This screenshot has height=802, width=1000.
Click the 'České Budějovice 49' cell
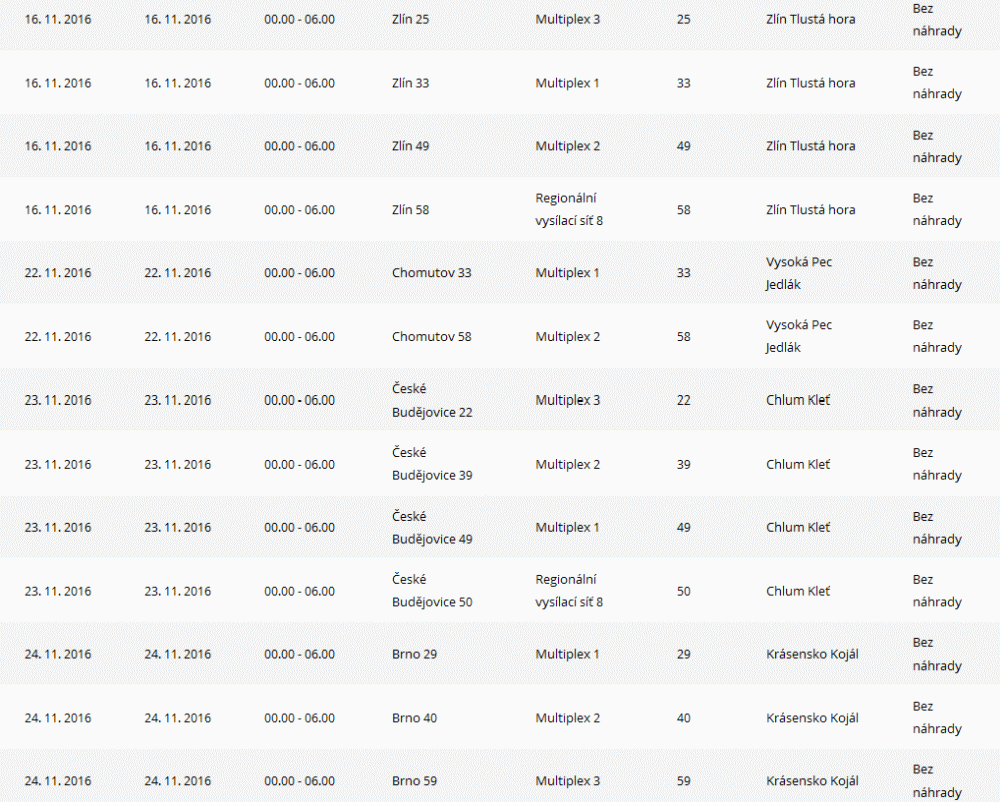click(432, 528)
